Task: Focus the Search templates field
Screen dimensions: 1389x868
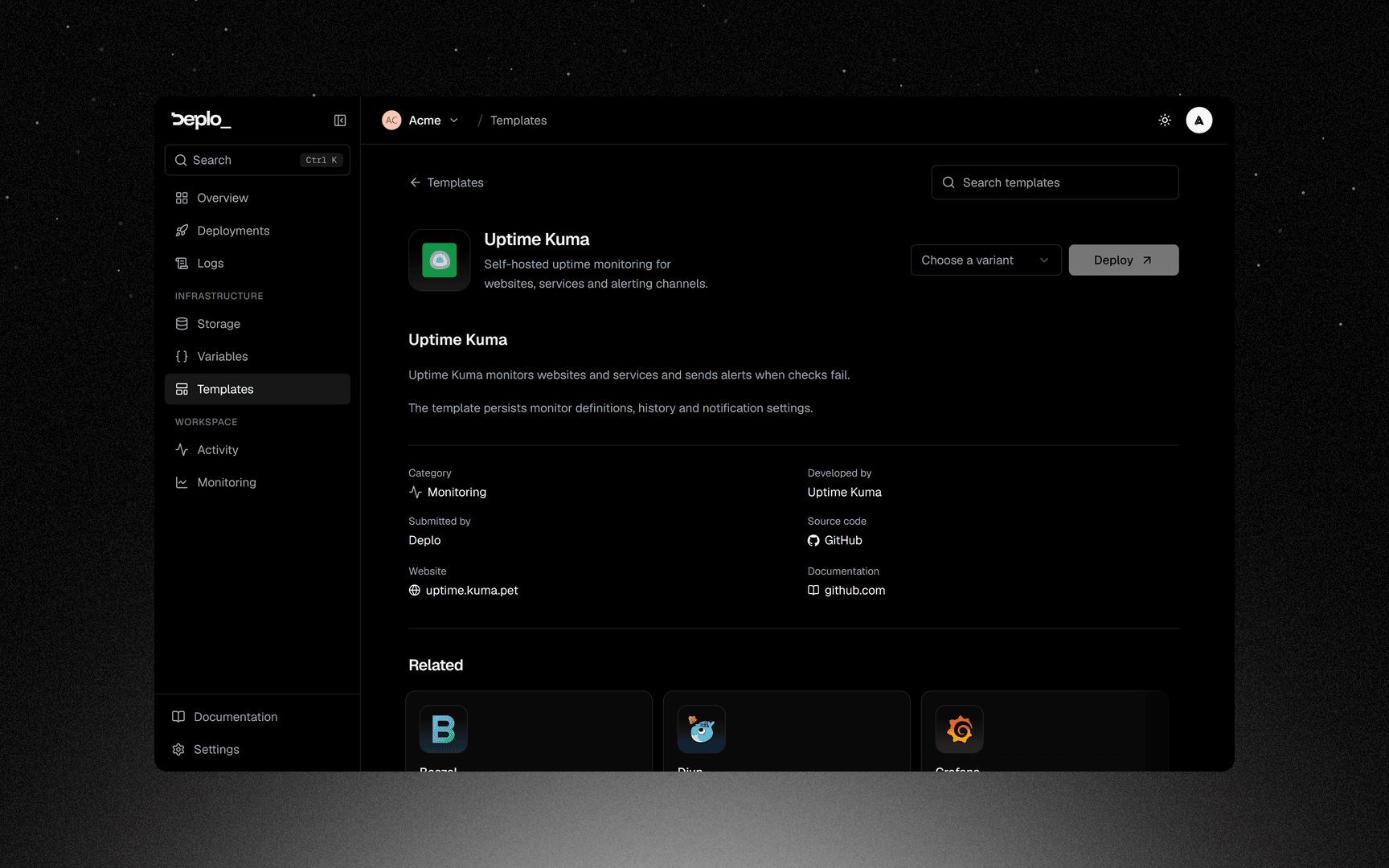Action: pos(1055,182)
